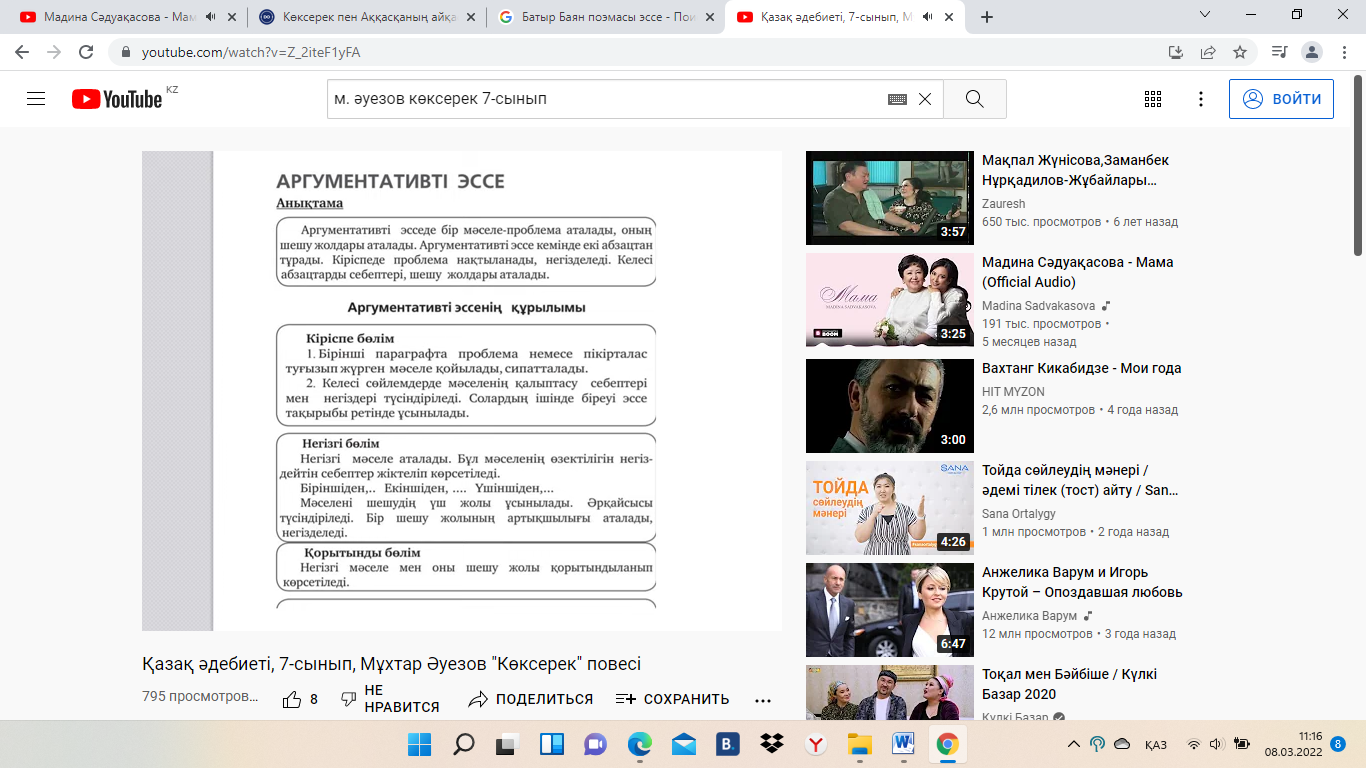This screenshot has width=1366, height=768.
Task: Click the magnifier search button
Action: point(974,99)
